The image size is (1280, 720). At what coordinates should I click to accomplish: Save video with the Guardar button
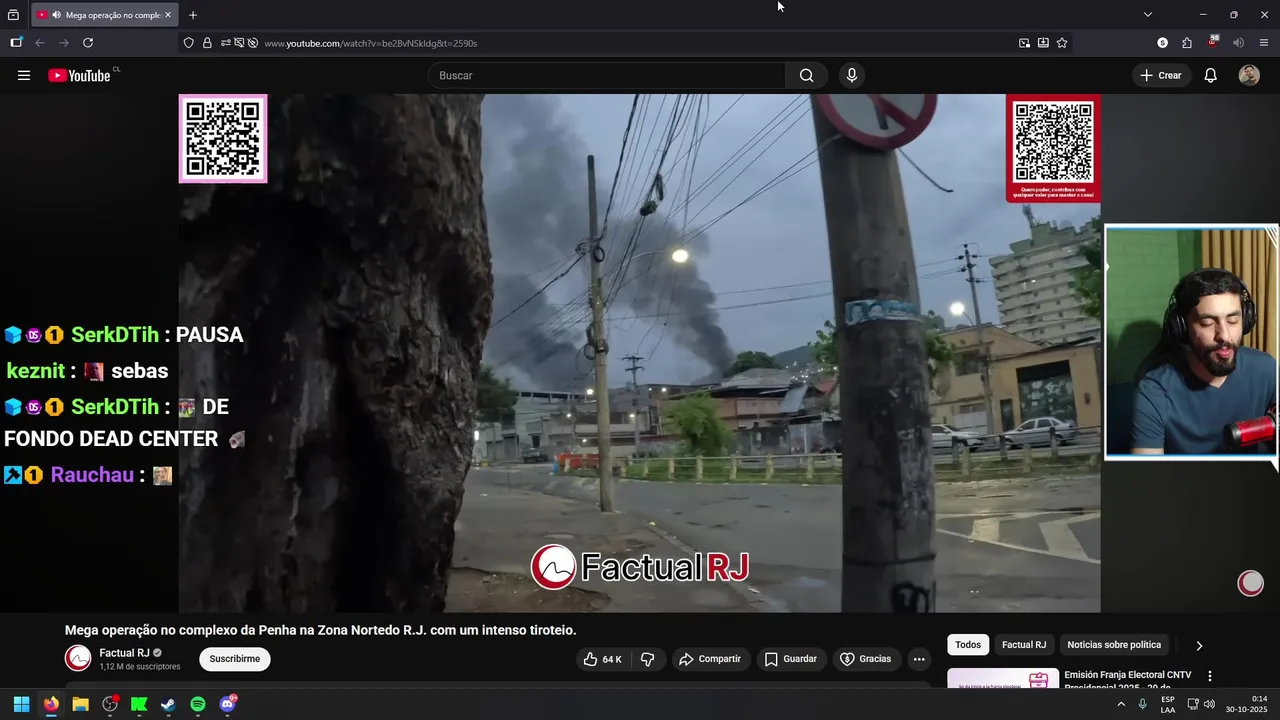pyautogui.click(x=791, y=659)
